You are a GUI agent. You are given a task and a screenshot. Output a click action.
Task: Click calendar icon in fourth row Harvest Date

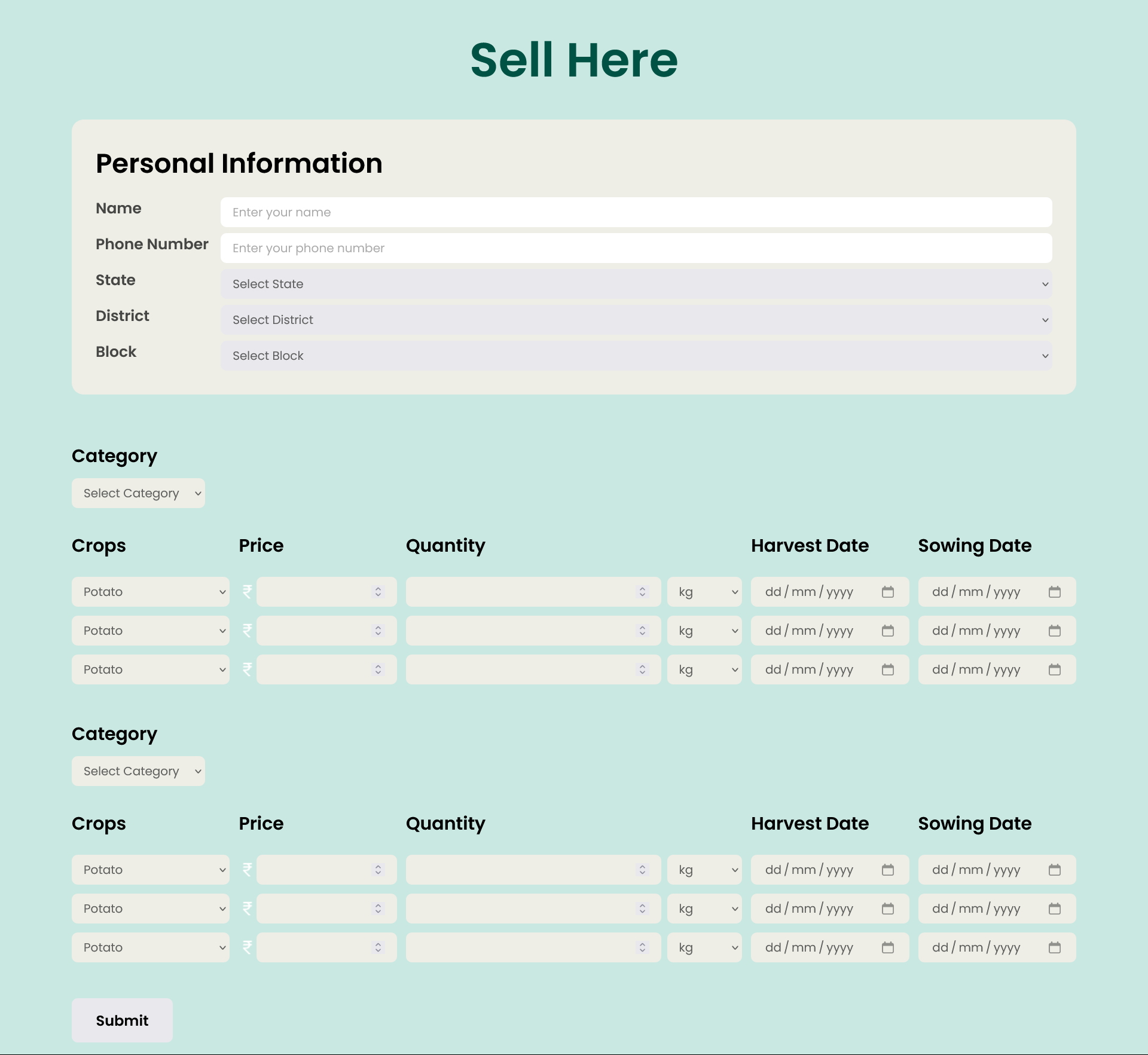coord(887,870)
